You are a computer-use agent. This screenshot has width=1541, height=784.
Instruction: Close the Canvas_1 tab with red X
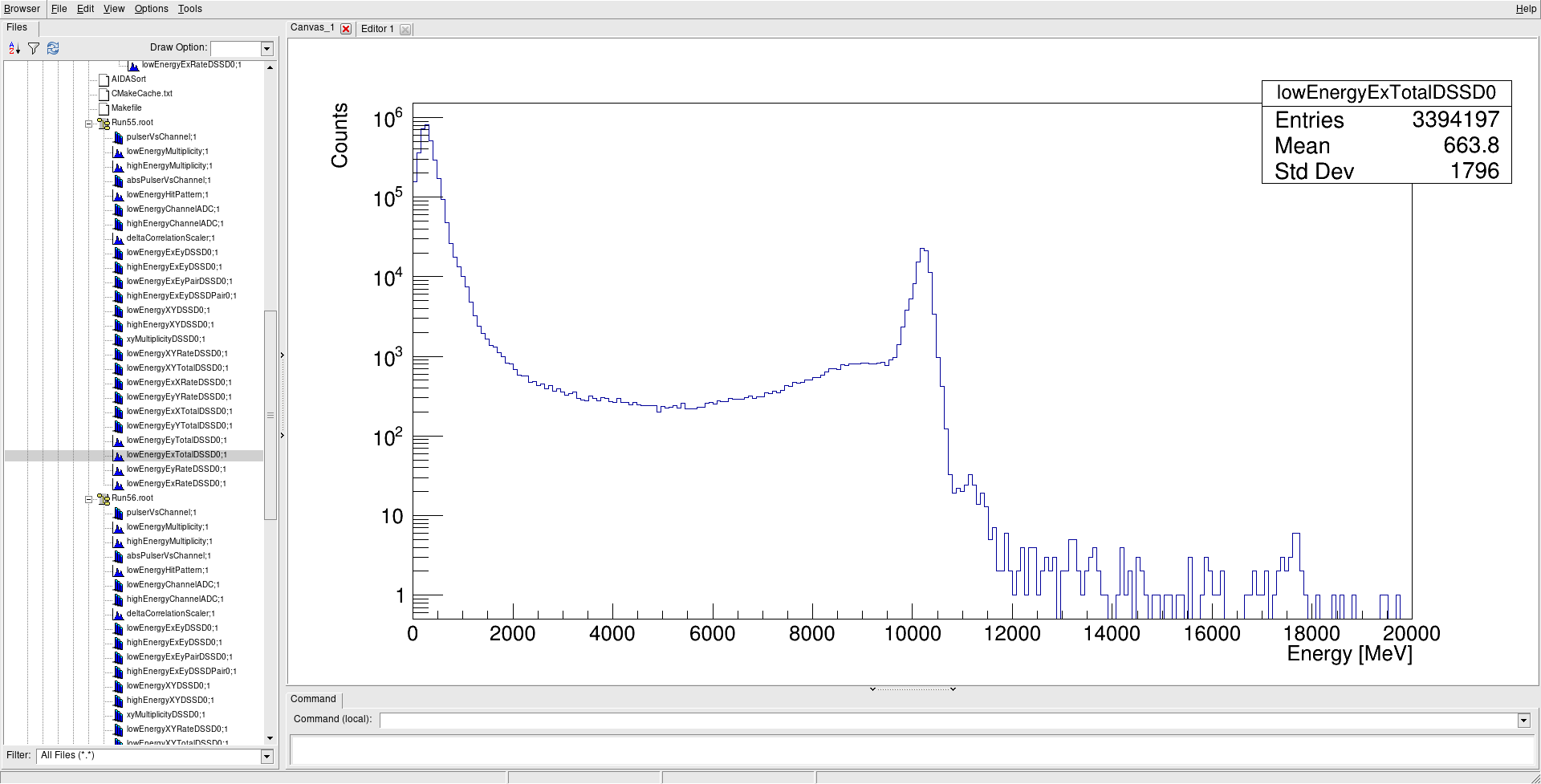(x=346, y=29)
